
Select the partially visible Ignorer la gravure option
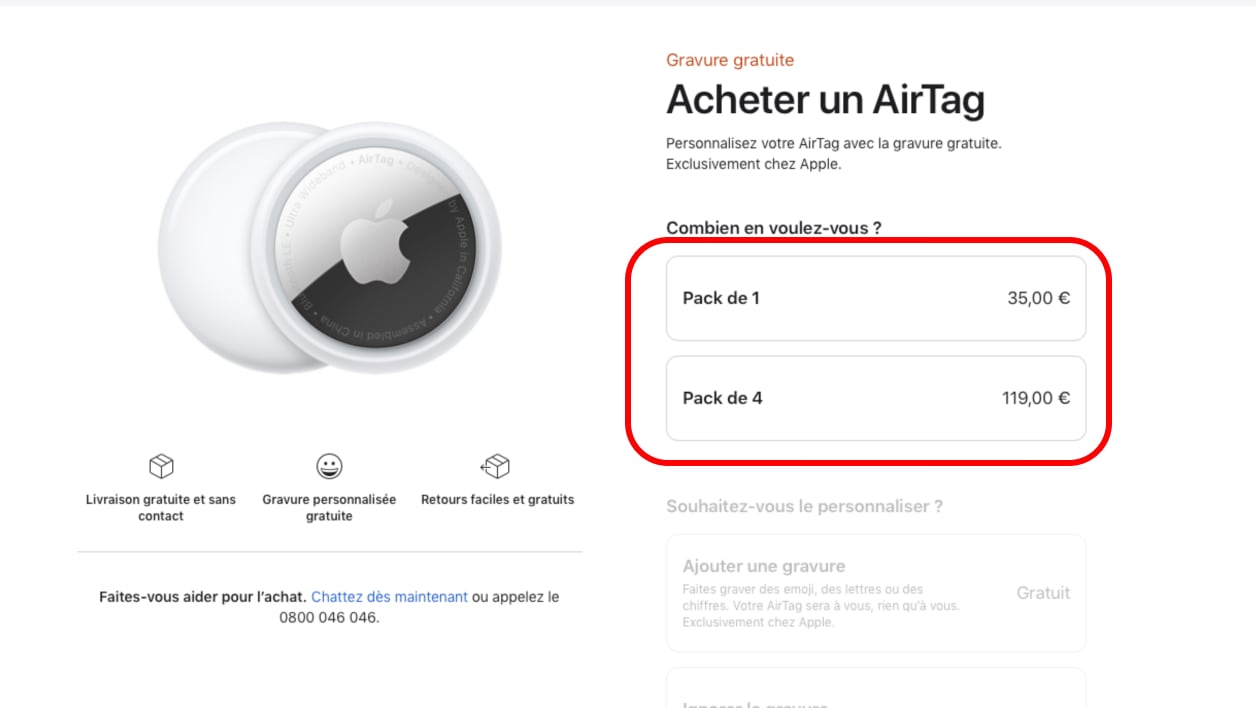coord(876,688)
